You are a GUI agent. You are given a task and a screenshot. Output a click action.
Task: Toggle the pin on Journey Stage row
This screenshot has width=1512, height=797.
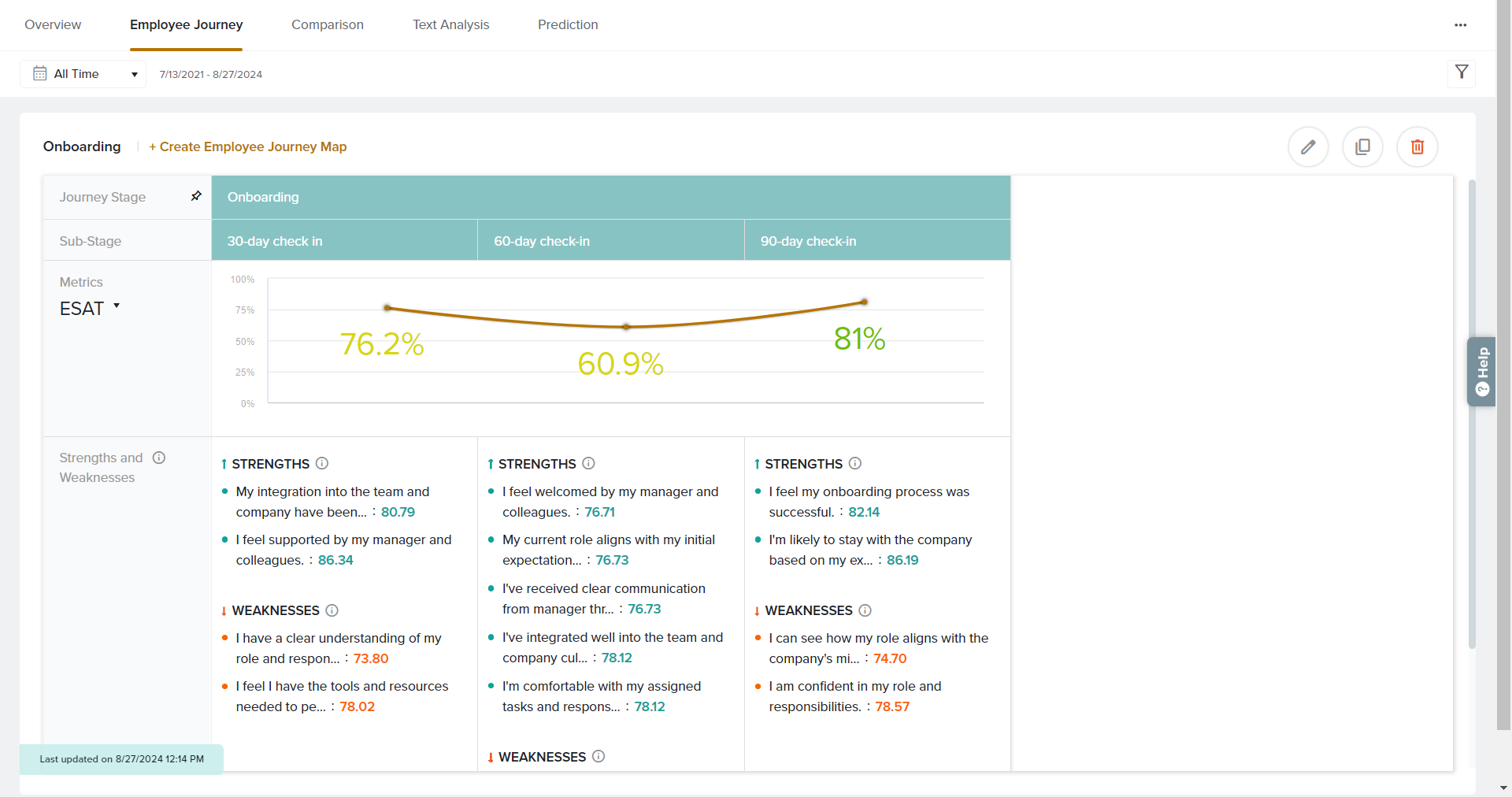pyautogui.click(x=196, y=196)
